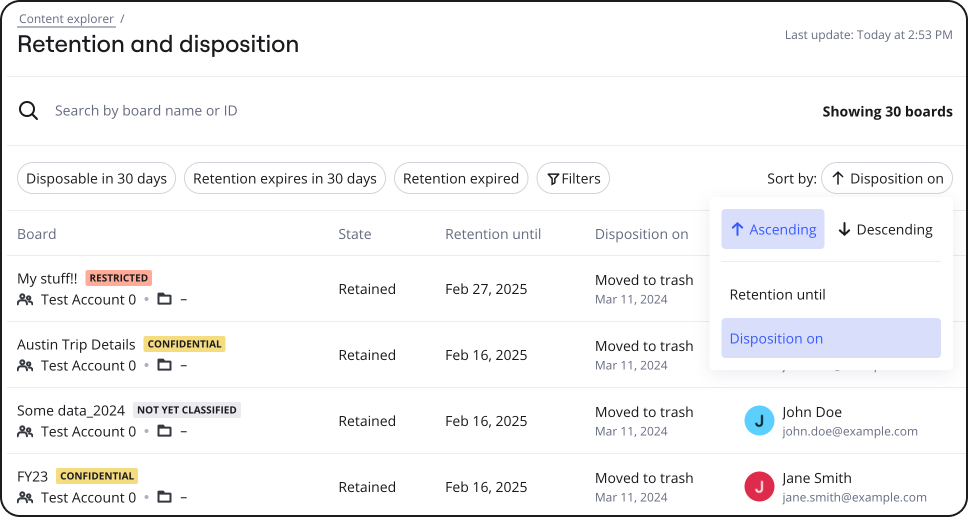This screenshot has height=517, width=968.
Task: Select Retention until sort option
Action: [x=777, y=295]
